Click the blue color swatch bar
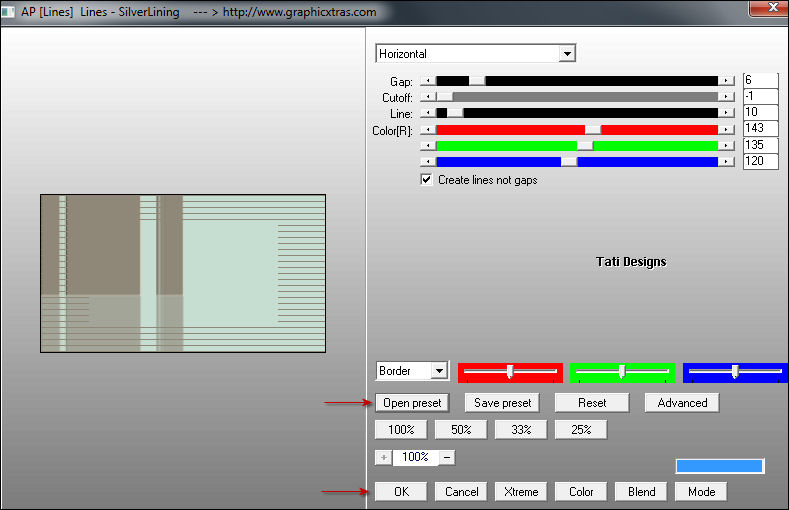Image resolution: width=789 pixels, height=510 pixels. point(720,466)
